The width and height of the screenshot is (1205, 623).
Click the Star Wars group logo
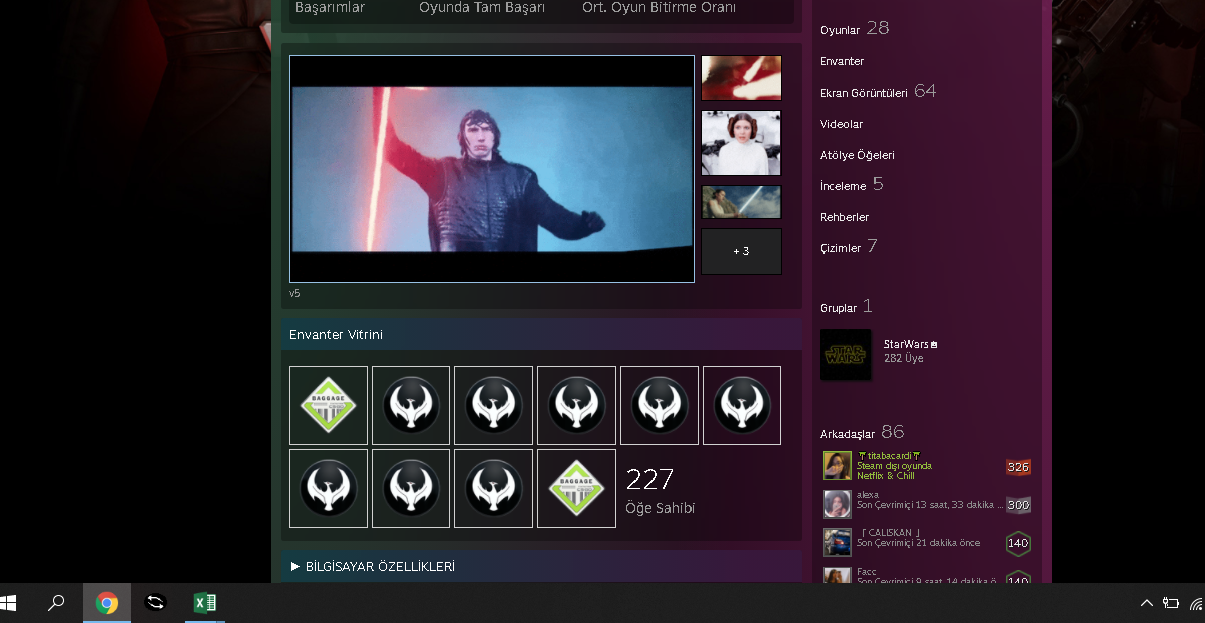(845, 355)
